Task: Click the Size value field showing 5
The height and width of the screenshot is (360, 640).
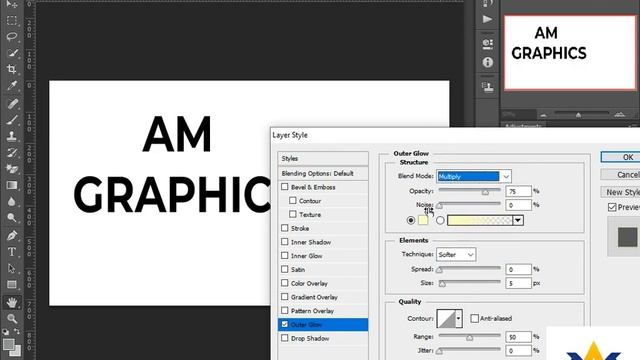Action: click(518, 283)
